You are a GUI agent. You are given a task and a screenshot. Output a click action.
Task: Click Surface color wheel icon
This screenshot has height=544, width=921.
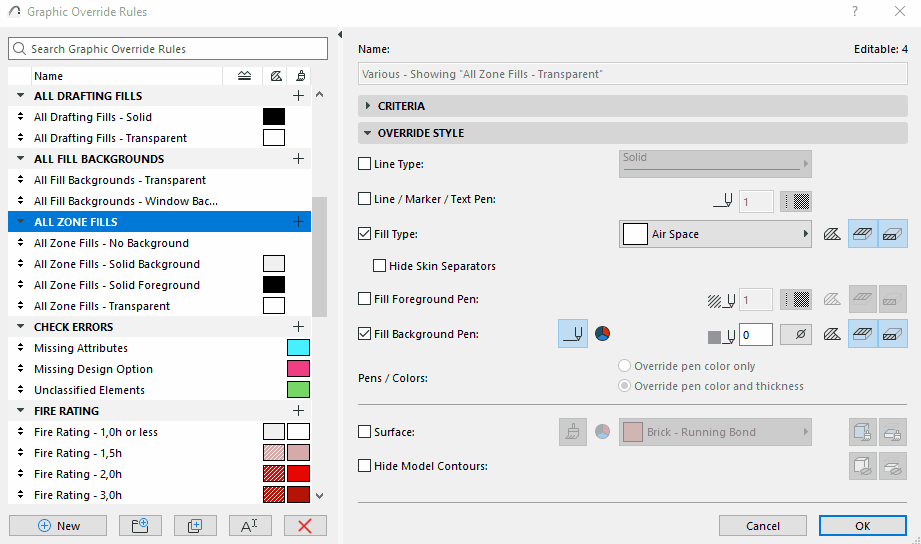pyautogui.click(x=603, y=432)
